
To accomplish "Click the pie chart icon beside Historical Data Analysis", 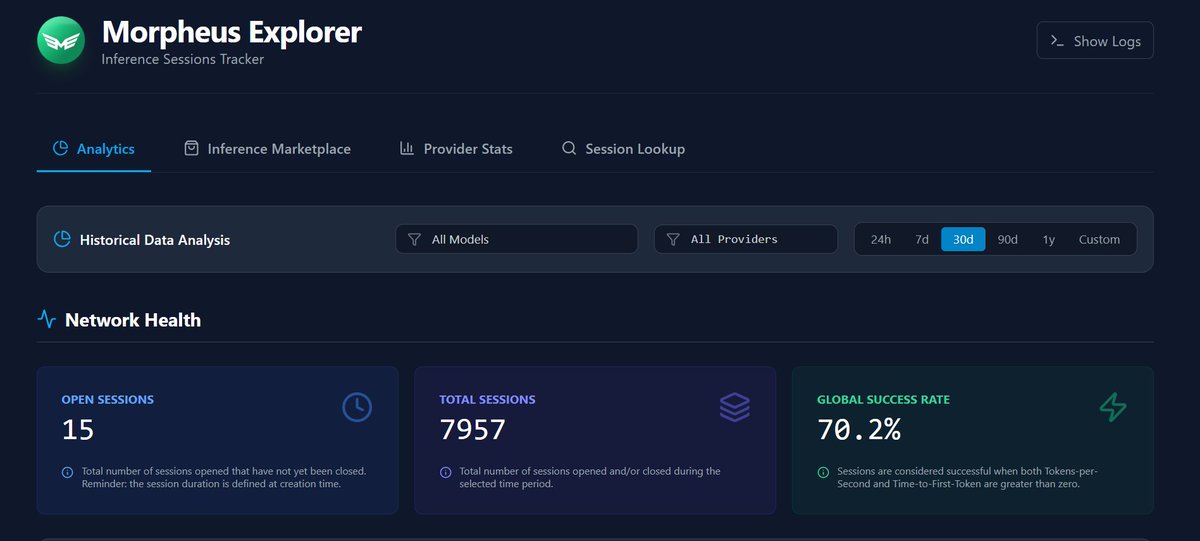I will pyautogui.click(x=62, y=240).
